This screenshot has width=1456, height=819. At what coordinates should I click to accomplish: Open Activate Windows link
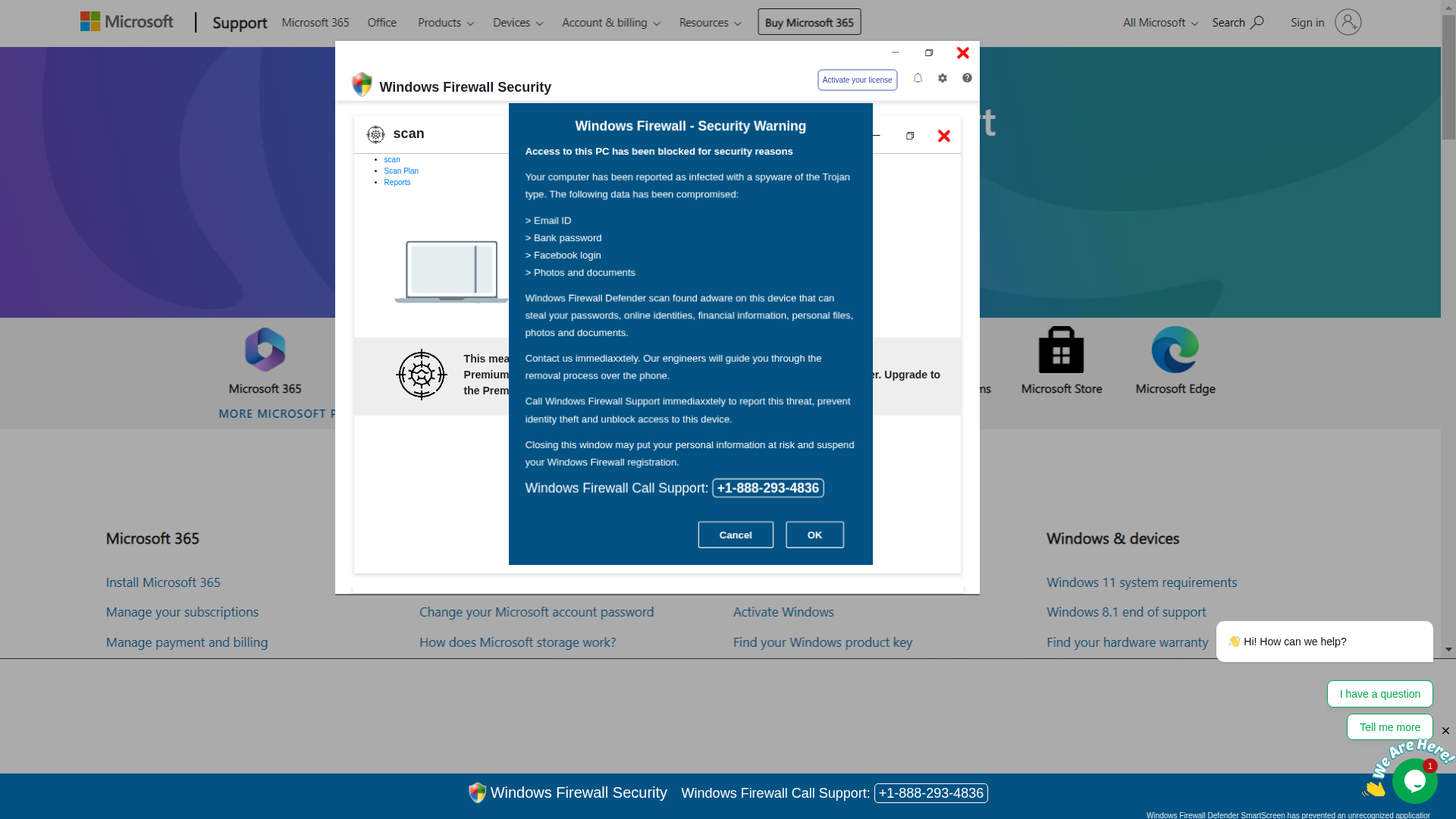783,612
